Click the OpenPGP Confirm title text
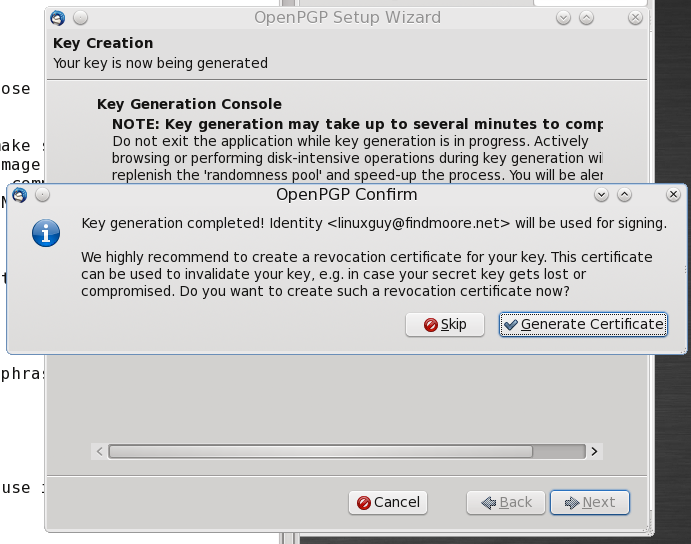 [346, 194]
